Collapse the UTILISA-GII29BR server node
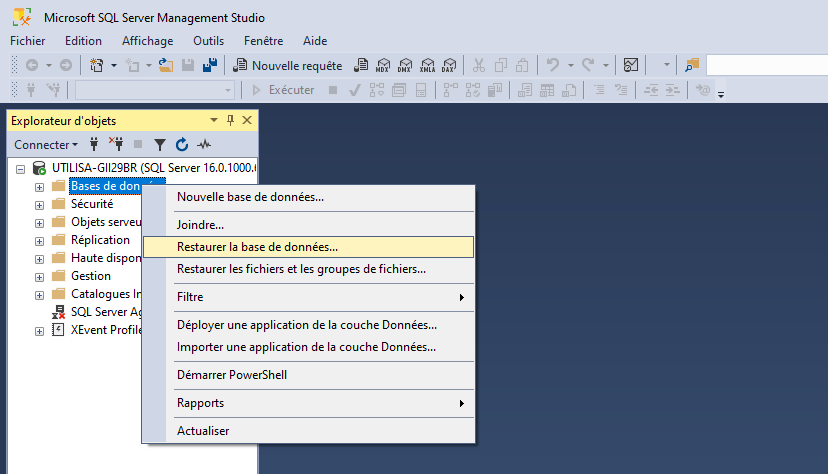828x474 pixels. (21, 169)
